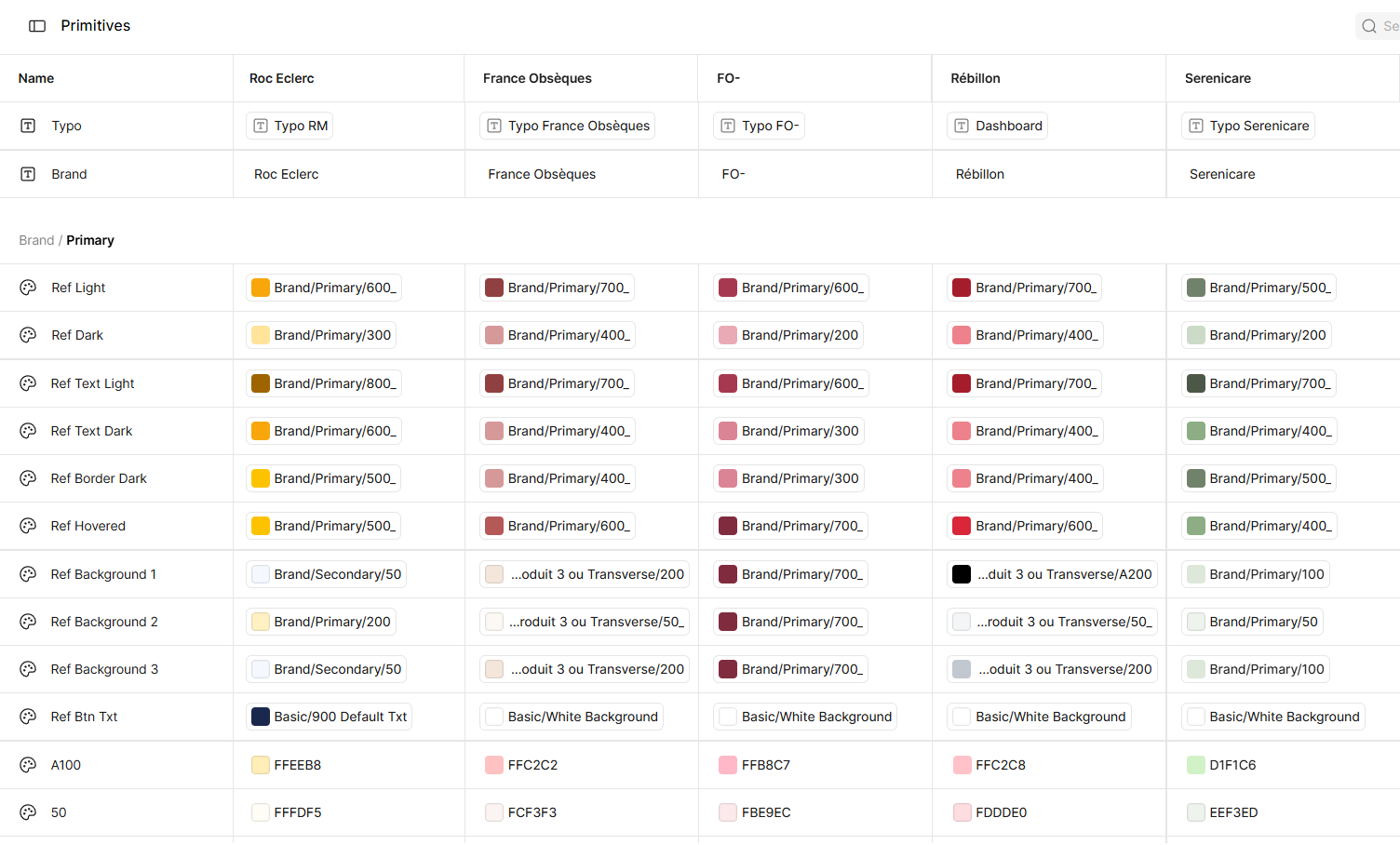Click the palette icon of Ref Btn Txt

click(x=28, y=717)
